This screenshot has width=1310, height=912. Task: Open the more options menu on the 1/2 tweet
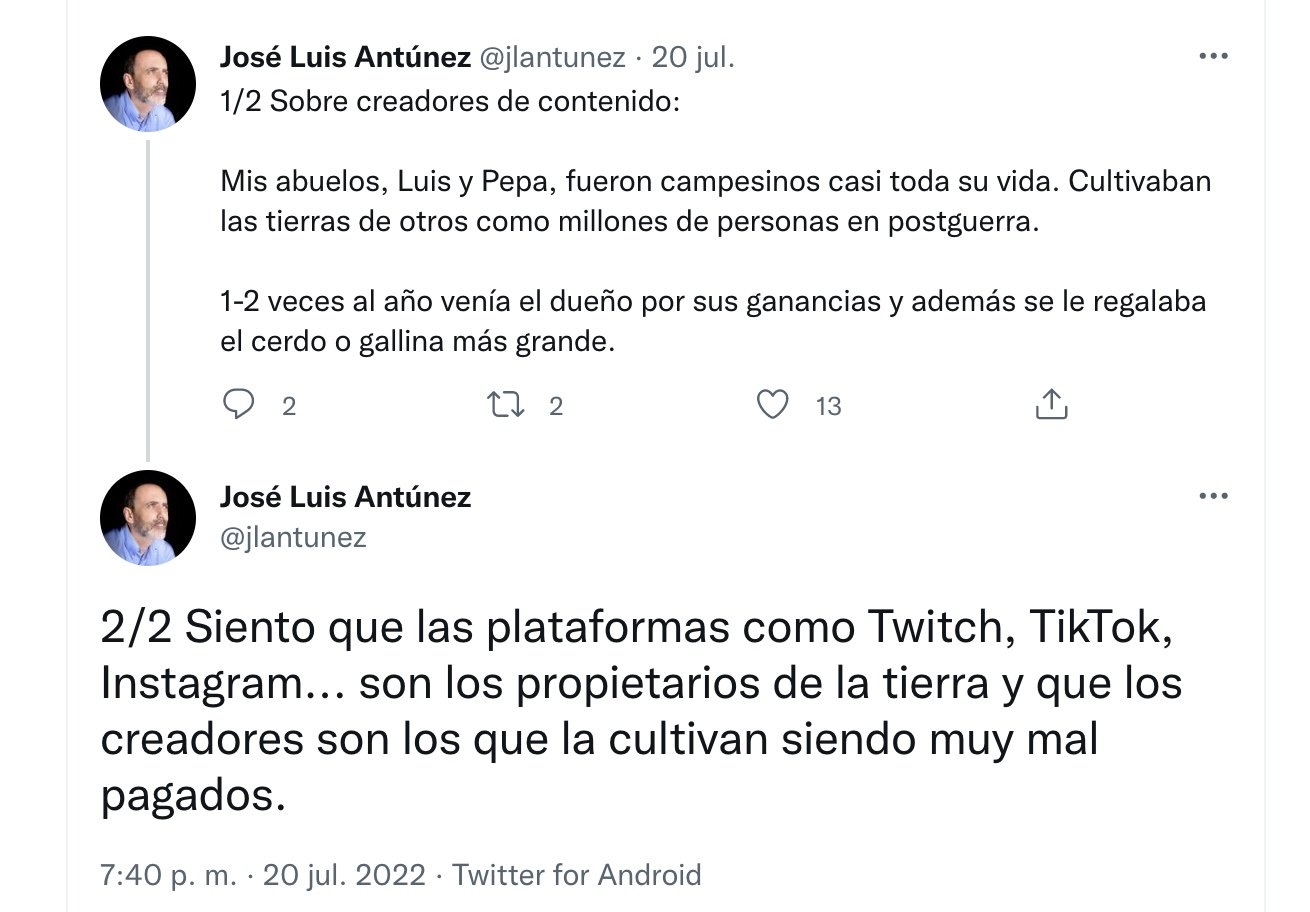1213,57
